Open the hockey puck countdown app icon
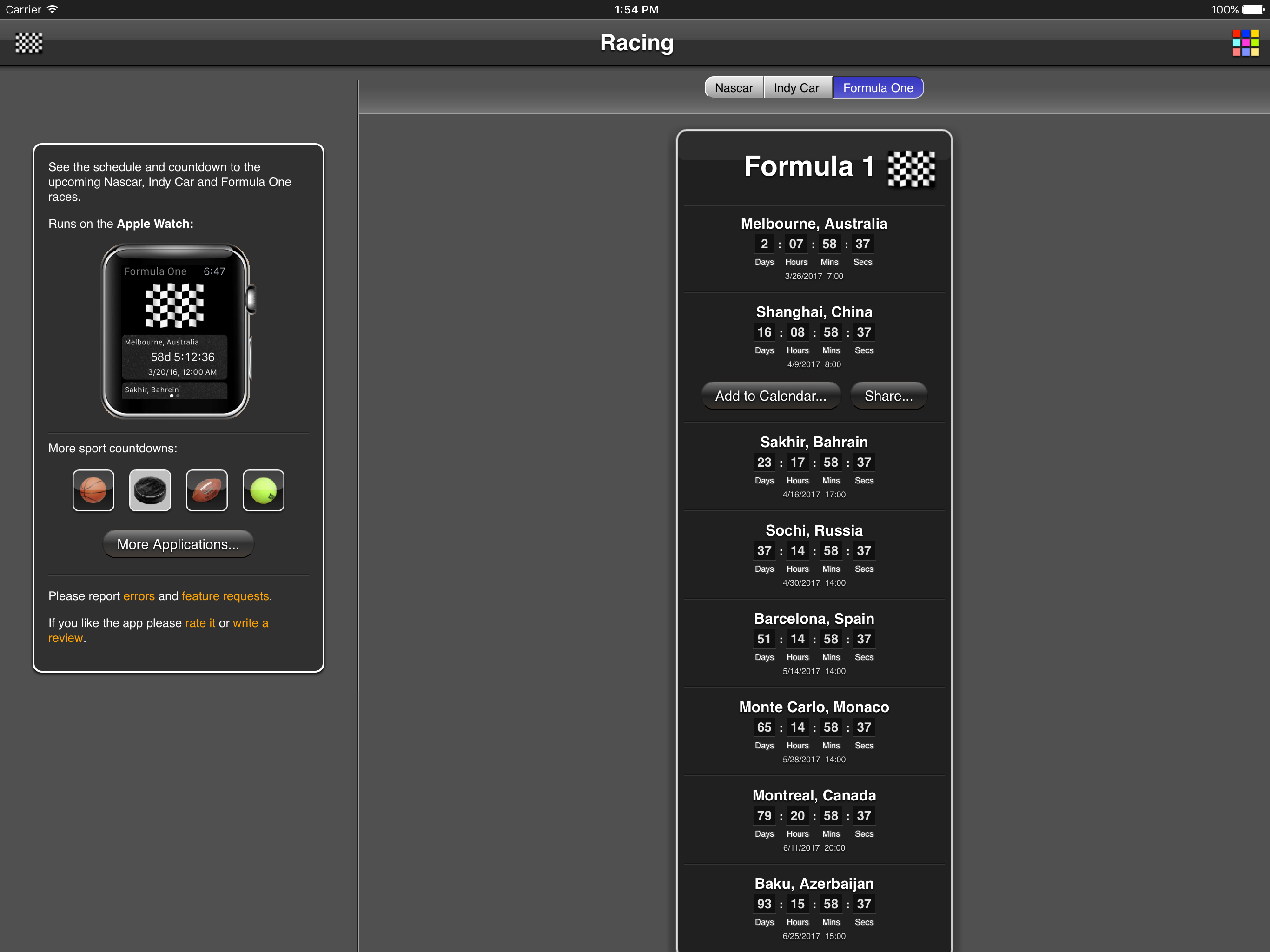This screenshot has width=1270, height=952. pos(150,490)
